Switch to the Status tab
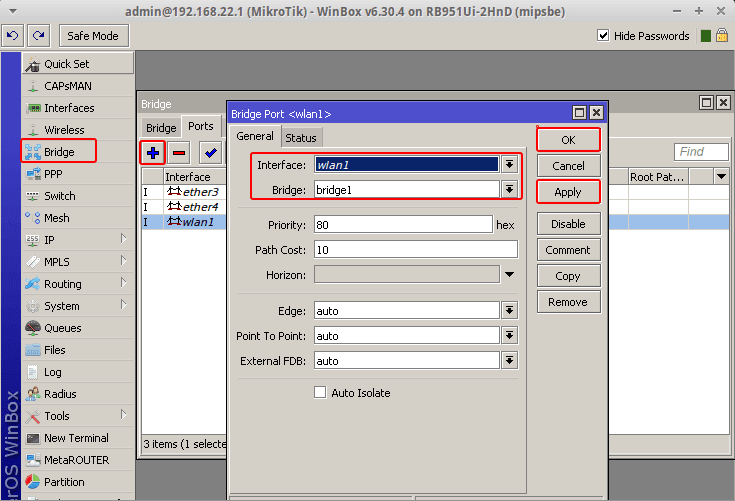 click(x=301, y=138)
